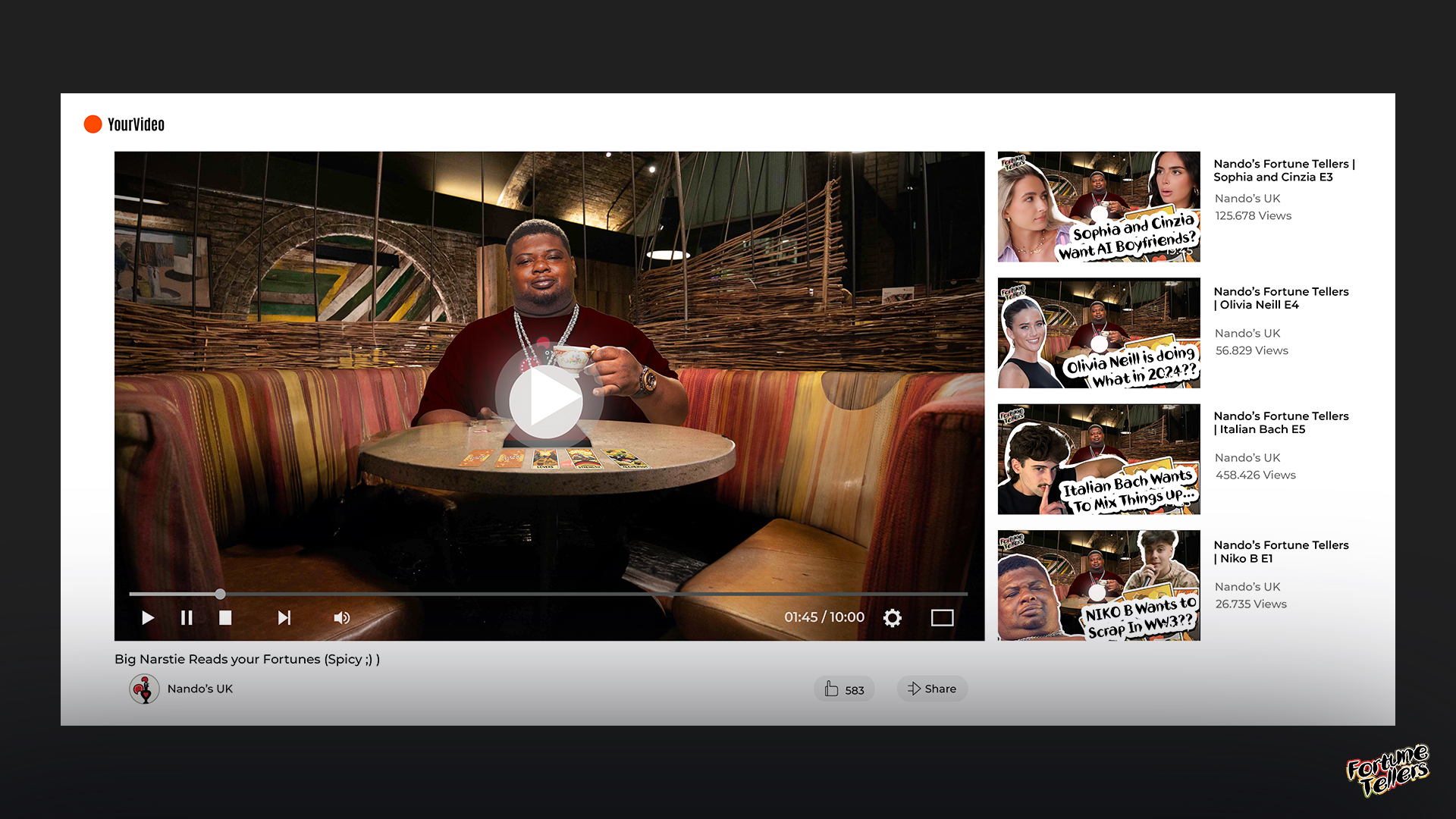Click the 125.678 Views text

click(x=1254, y=216)
